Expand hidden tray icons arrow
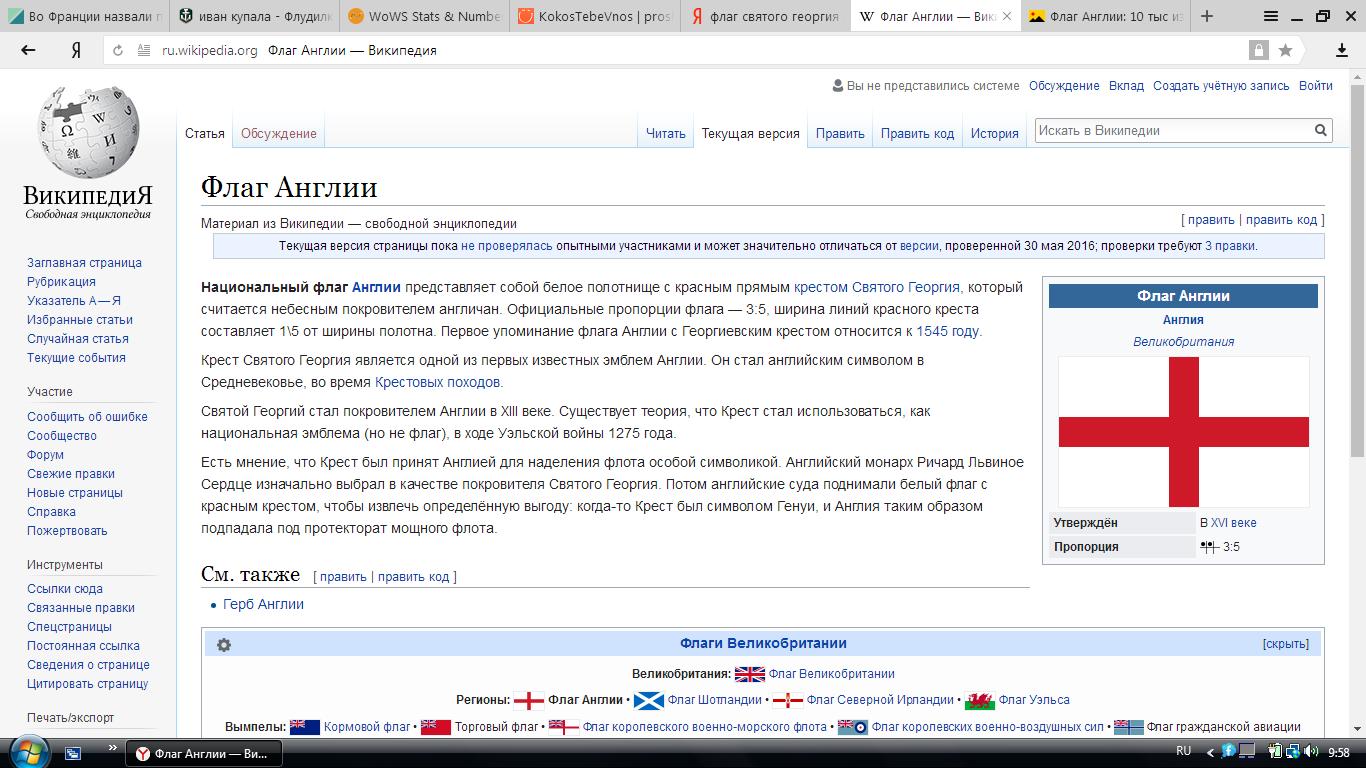Screen dimensions: 1366x768 [x=1211, y=752]
